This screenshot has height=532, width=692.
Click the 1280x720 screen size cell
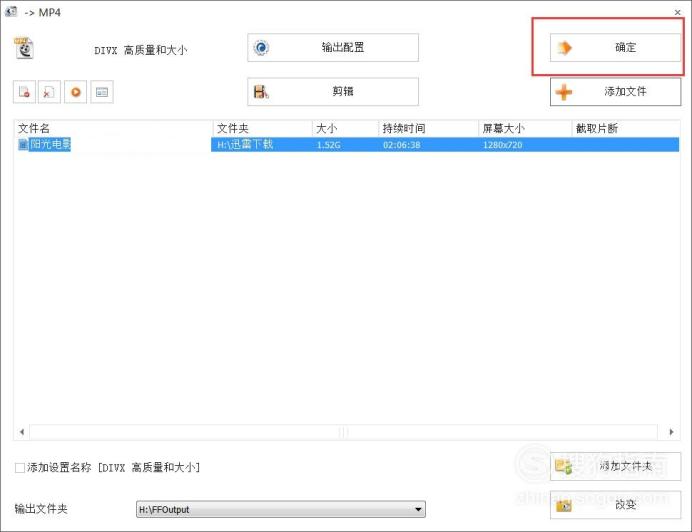pyautogui.click(x=502, y=145)
